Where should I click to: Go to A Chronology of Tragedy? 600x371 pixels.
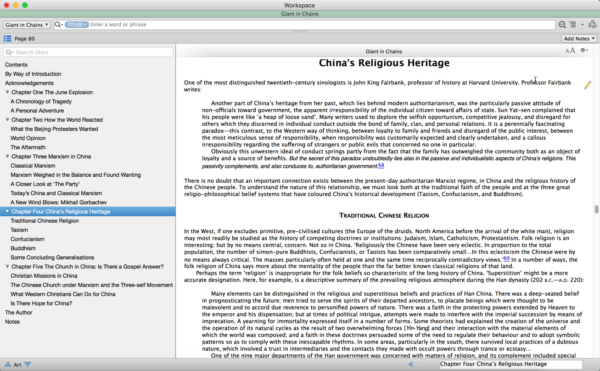(x=41, y=101)
